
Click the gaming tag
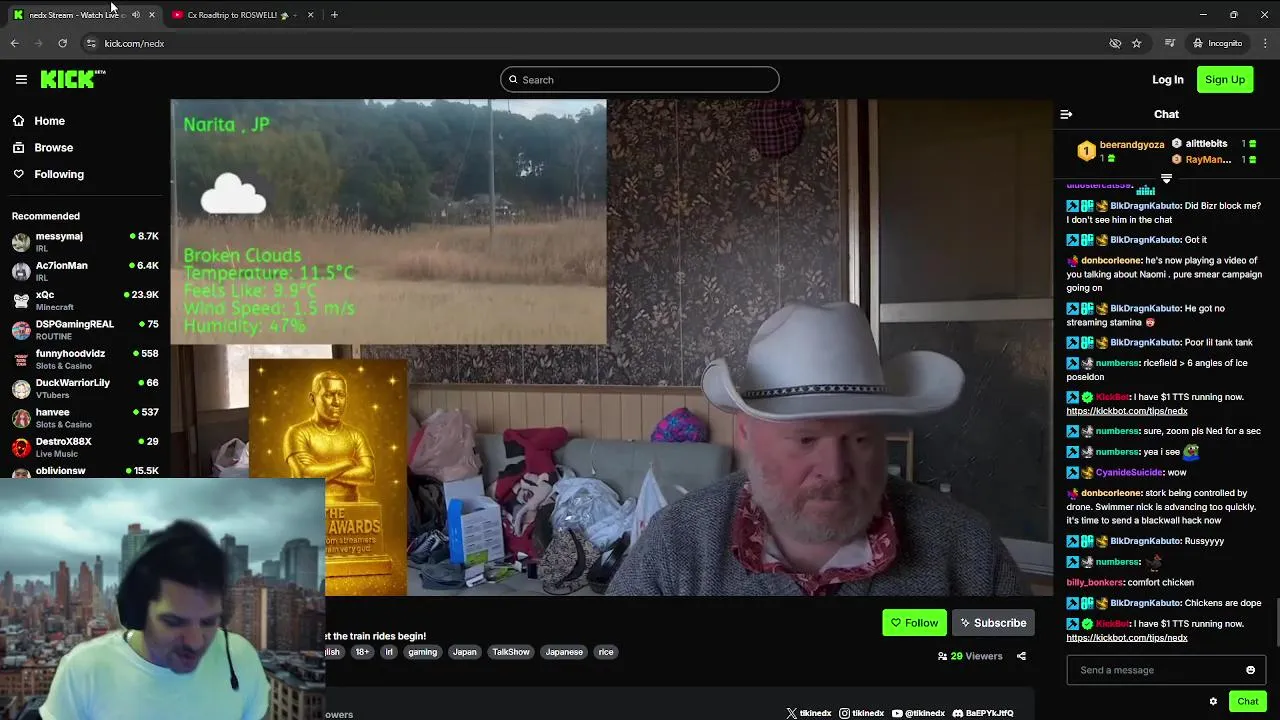point(422,652)
